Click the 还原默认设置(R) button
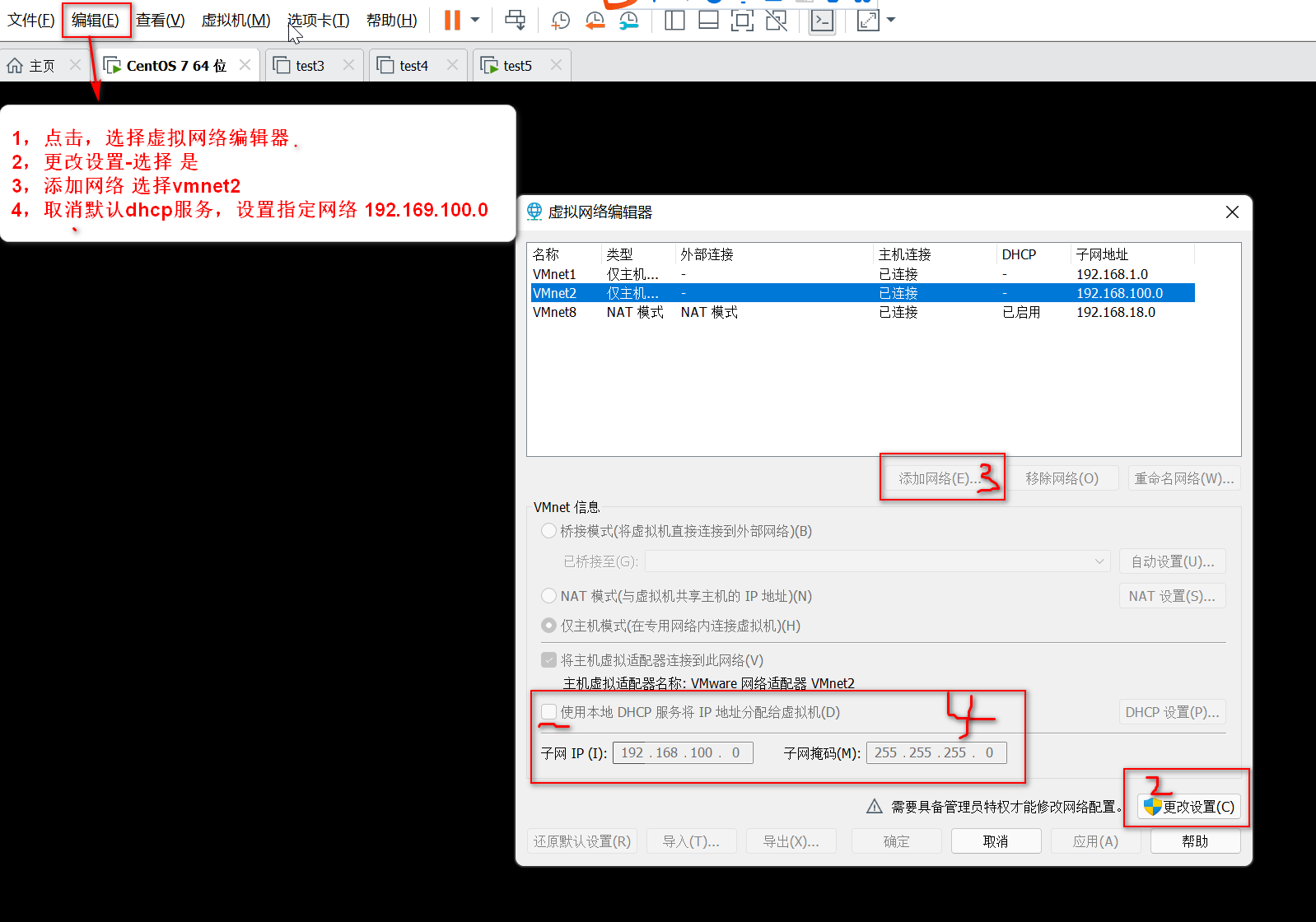Viewport: 1316px width, 922px height. click(582, 841)
